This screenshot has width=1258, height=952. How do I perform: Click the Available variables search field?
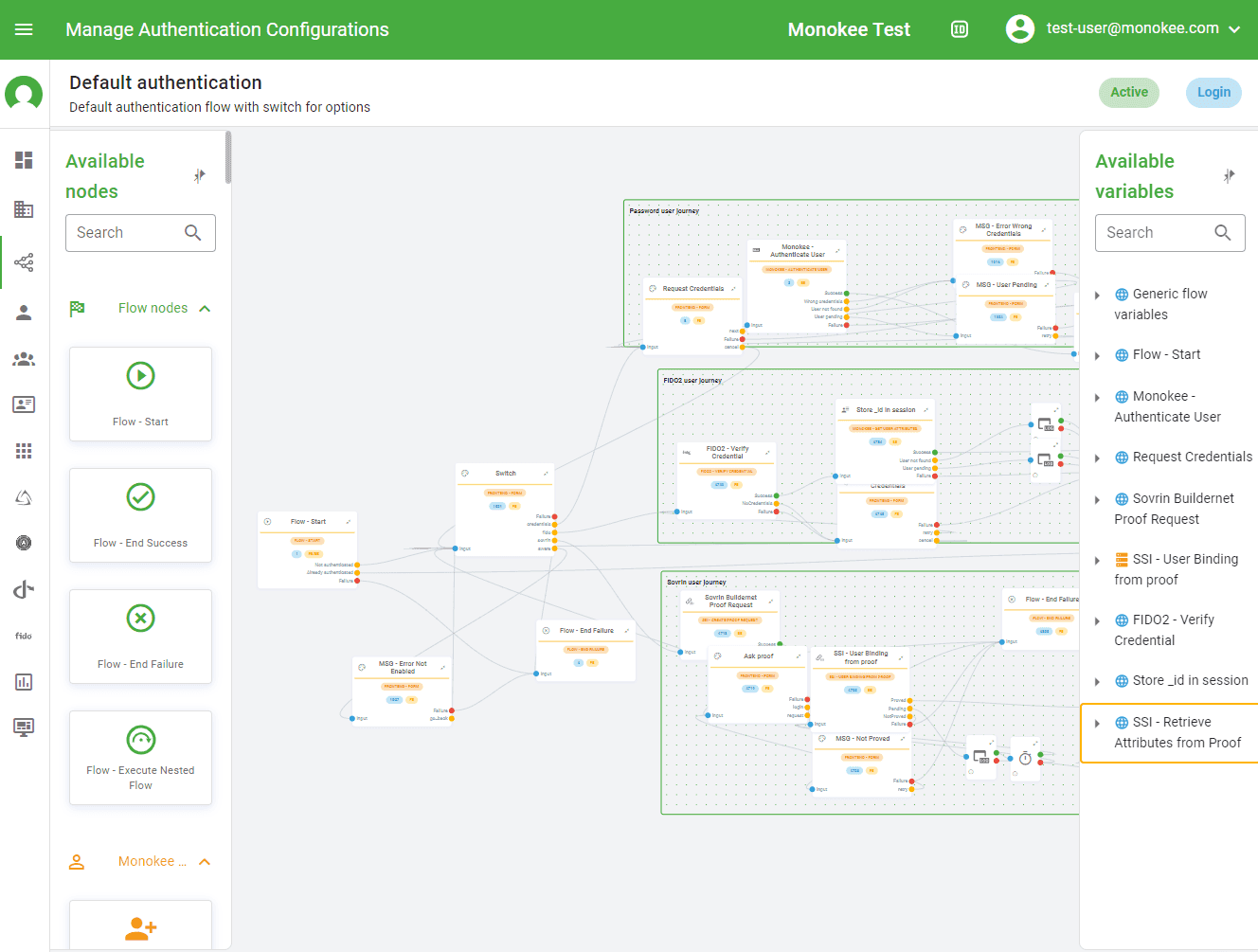coord(1158,233)
